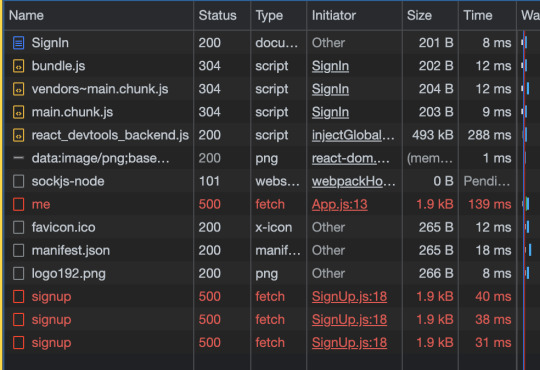The width and height of the screenshot is (540, 370).
Task: Open the App.js:13 initiator link
Action: (340, 205)
